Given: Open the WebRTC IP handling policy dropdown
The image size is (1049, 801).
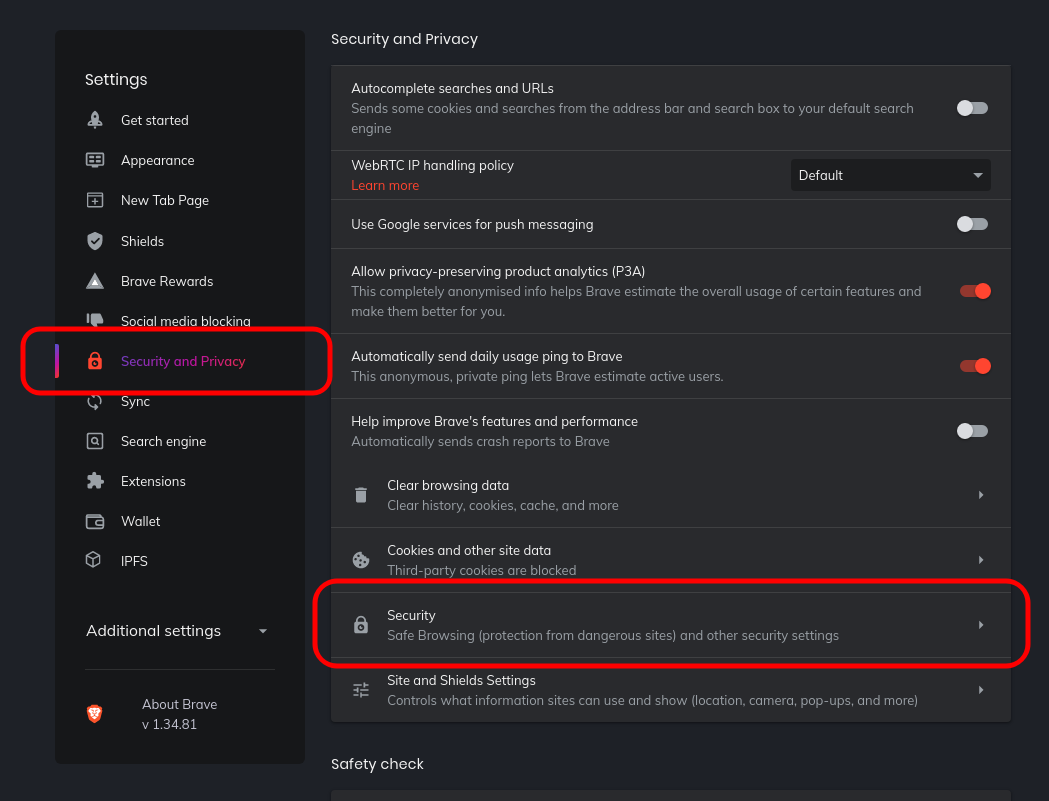Looking at the screenshot, I should [890, 175].
